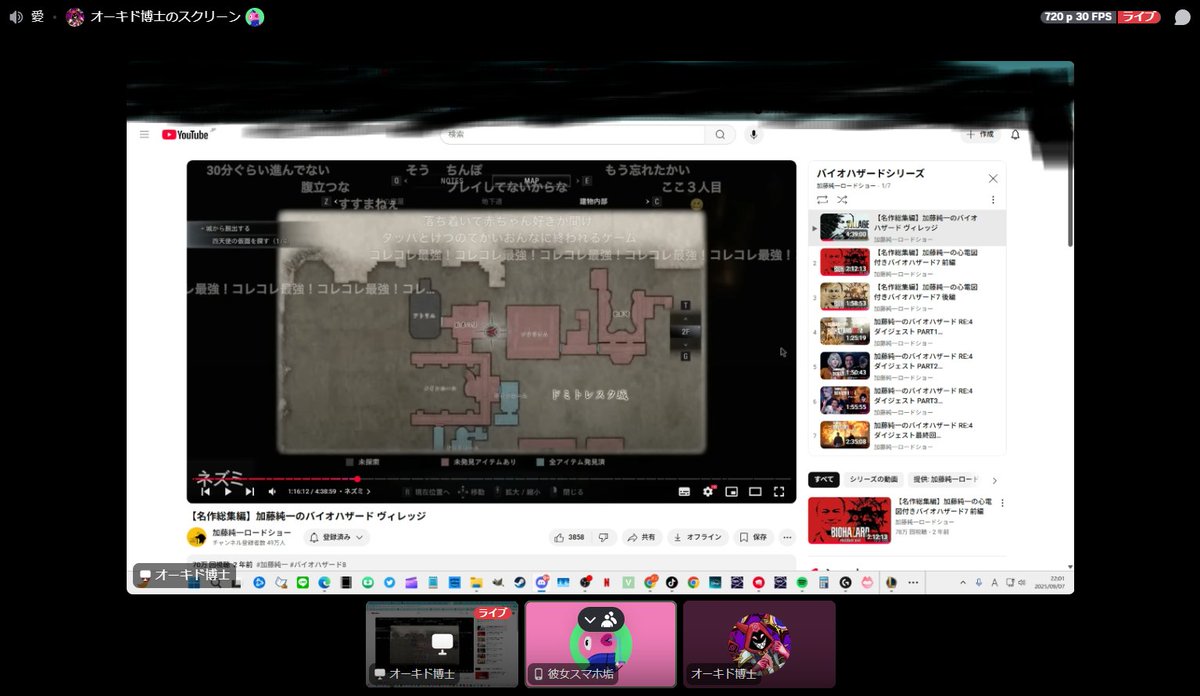
Task: Expand the system tray hidden icons chevron
Action: pyautogui.click(x=963, y=581)
